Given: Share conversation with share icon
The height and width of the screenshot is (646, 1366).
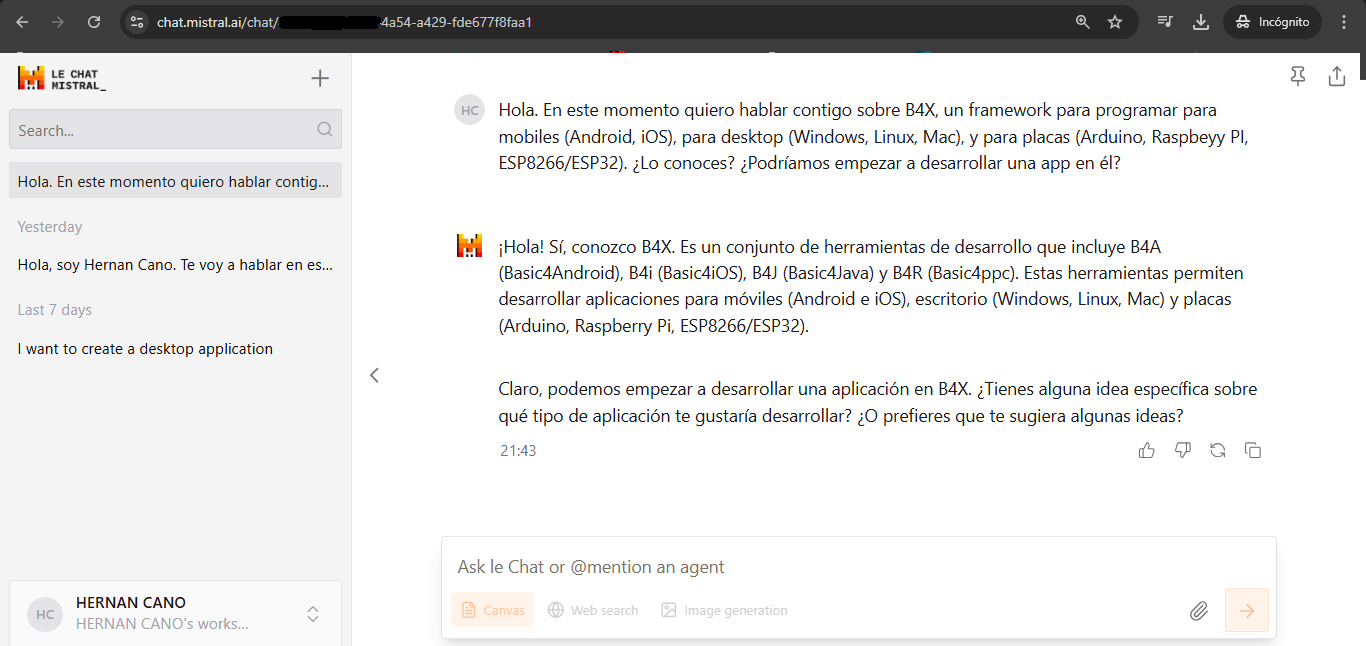Looking at the screenshot, I should click(1337, 77).
